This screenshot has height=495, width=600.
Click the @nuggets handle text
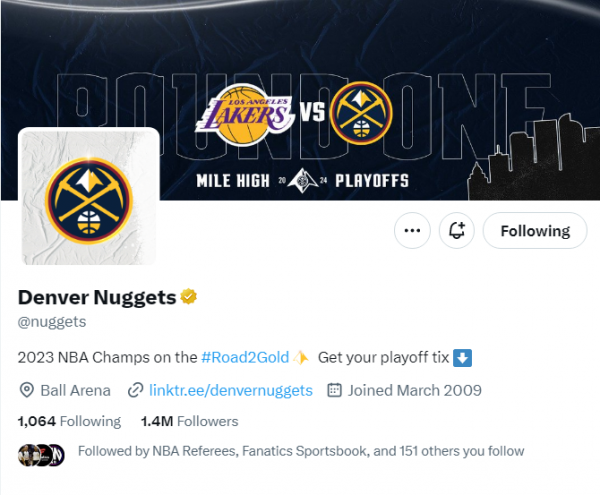coord(52,321)
